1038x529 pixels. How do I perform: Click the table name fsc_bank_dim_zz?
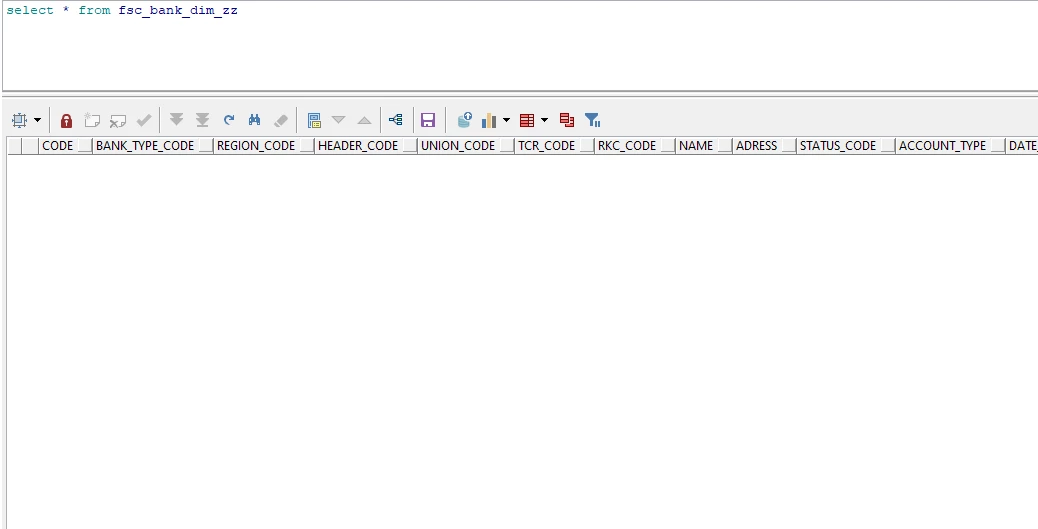click(x=177, y=11)
